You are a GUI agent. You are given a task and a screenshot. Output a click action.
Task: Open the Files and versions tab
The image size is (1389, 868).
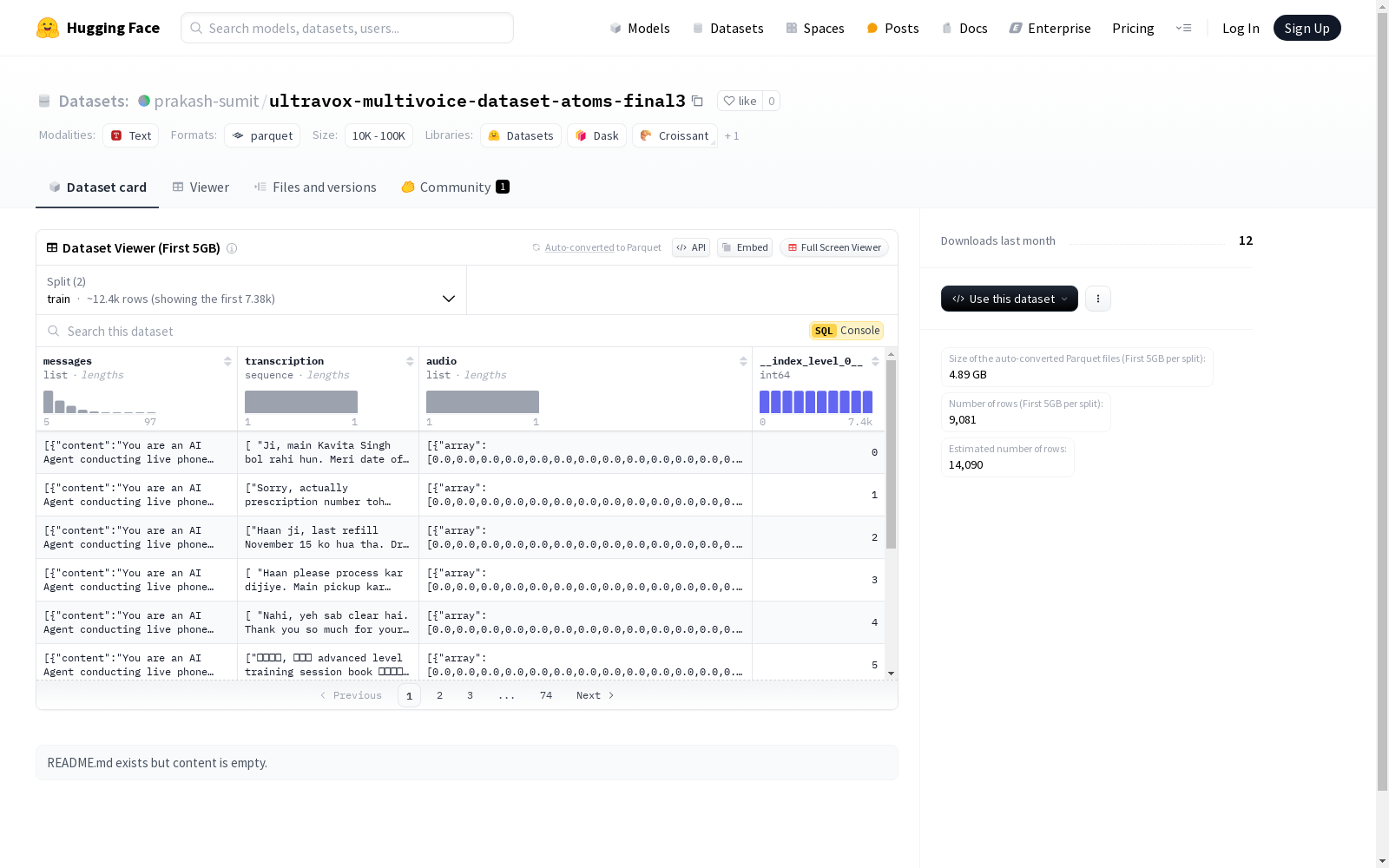point(315,187)
